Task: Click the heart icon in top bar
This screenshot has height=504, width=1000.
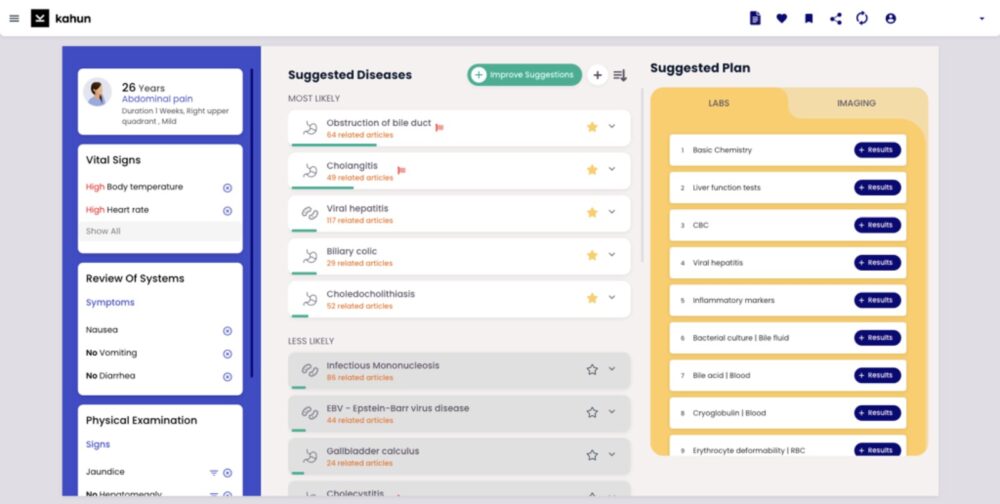Action: (782, 18)
